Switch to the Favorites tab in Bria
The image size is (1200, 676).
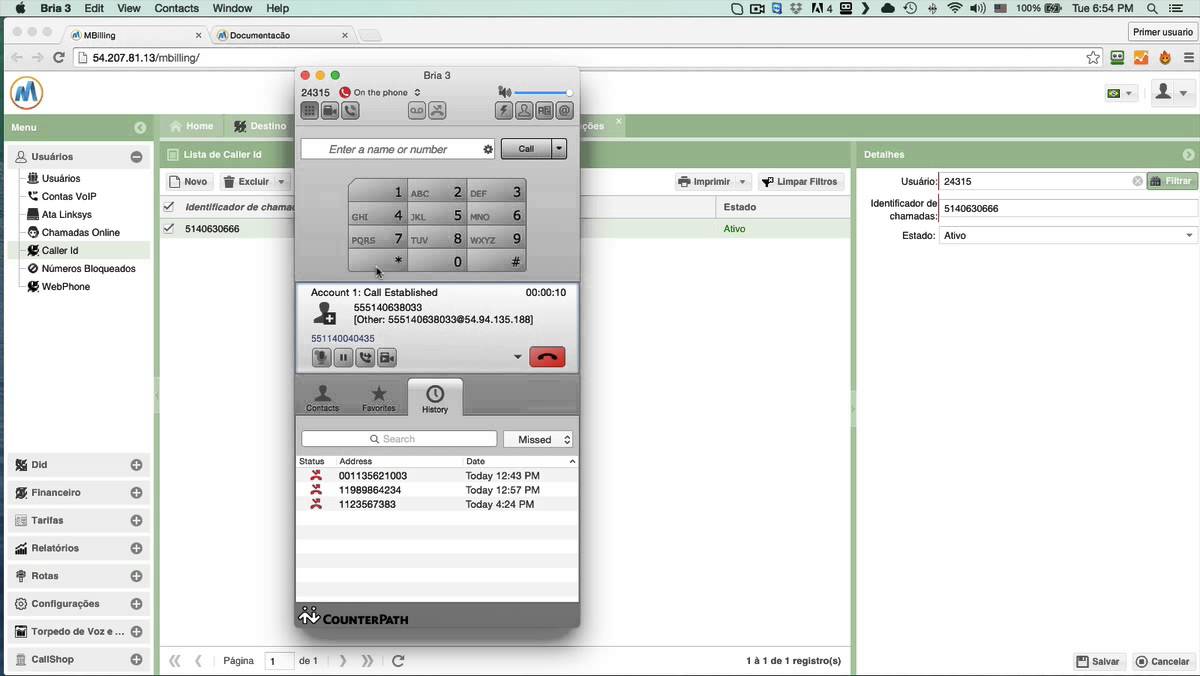point(378,398)
